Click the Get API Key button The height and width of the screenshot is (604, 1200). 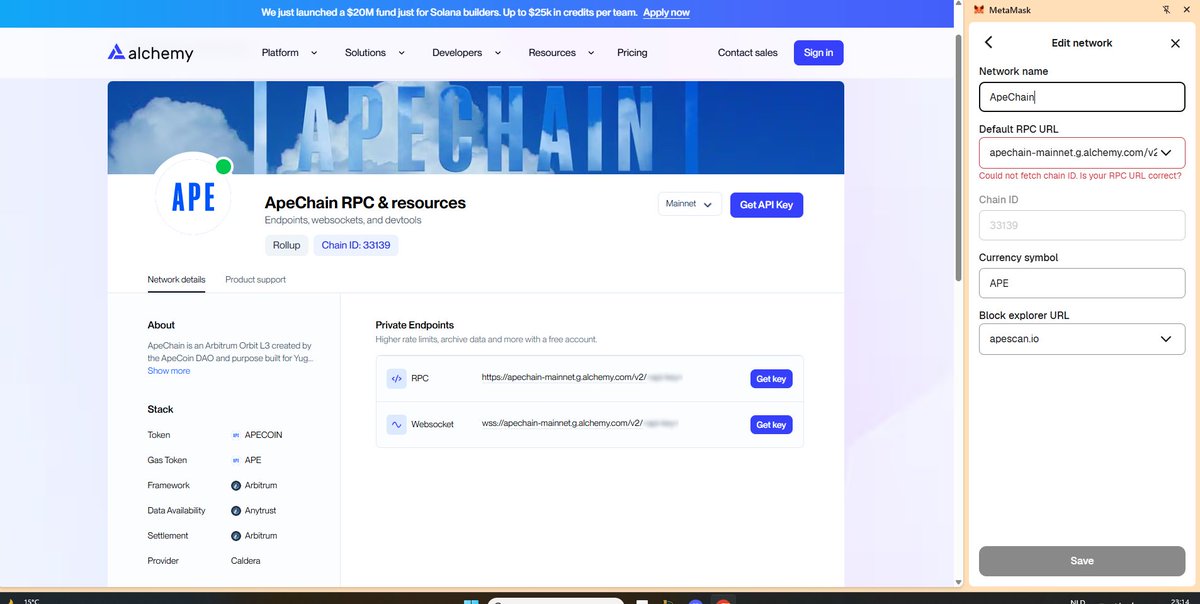point(766,204)
